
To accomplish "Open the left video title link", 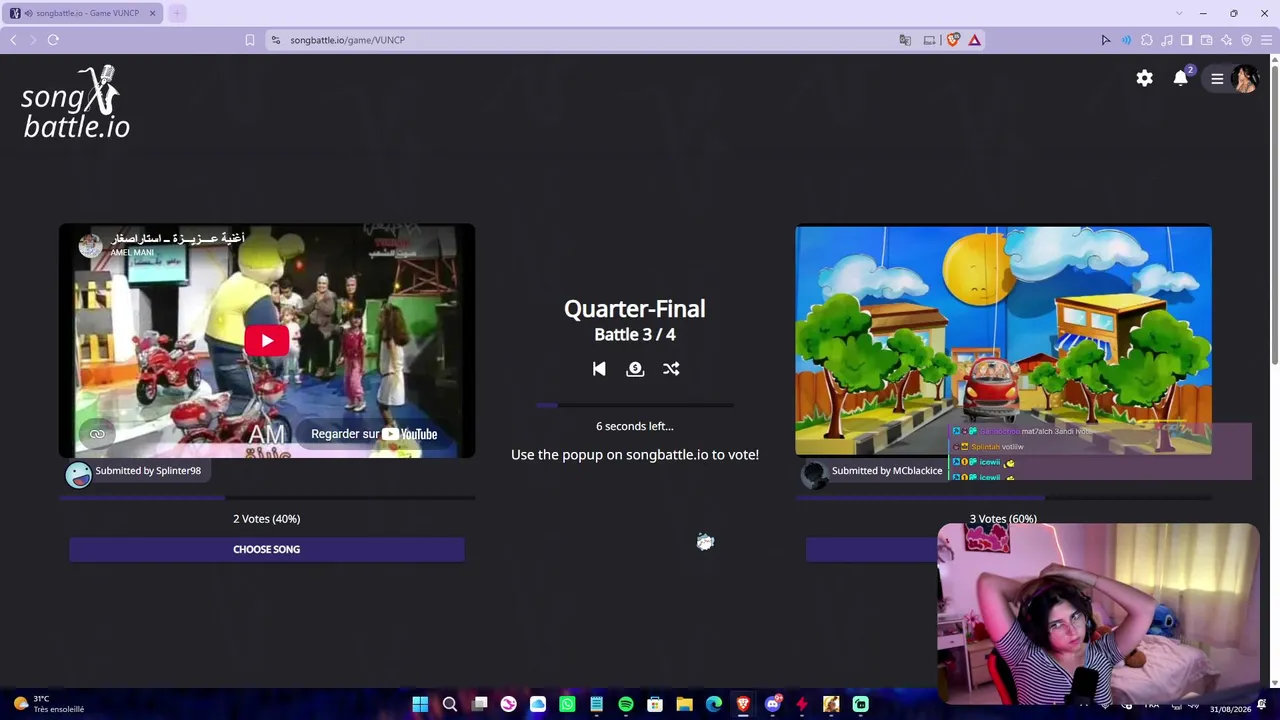I will click(178, 238).
